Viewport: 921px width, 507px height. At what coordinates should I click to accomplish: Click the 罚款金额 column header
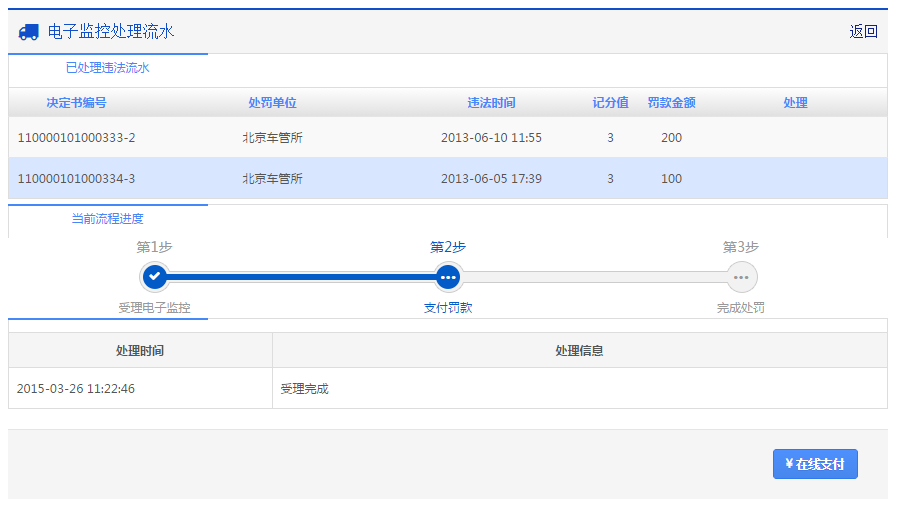[x=671, y=103]
